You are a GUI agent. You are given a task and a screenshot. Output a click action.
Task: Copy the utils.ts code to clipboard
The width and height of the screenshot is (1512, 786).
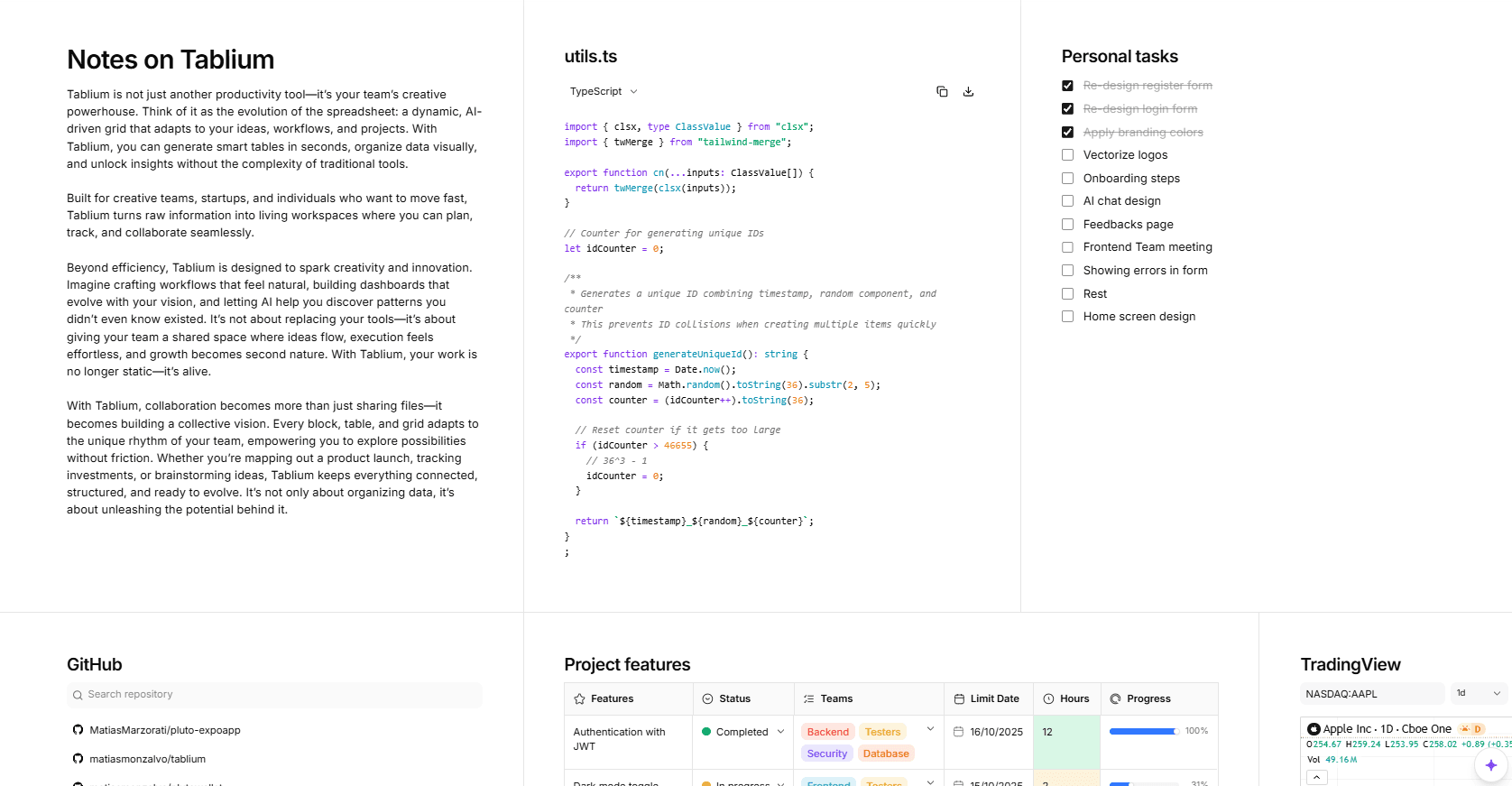point(942,91)
